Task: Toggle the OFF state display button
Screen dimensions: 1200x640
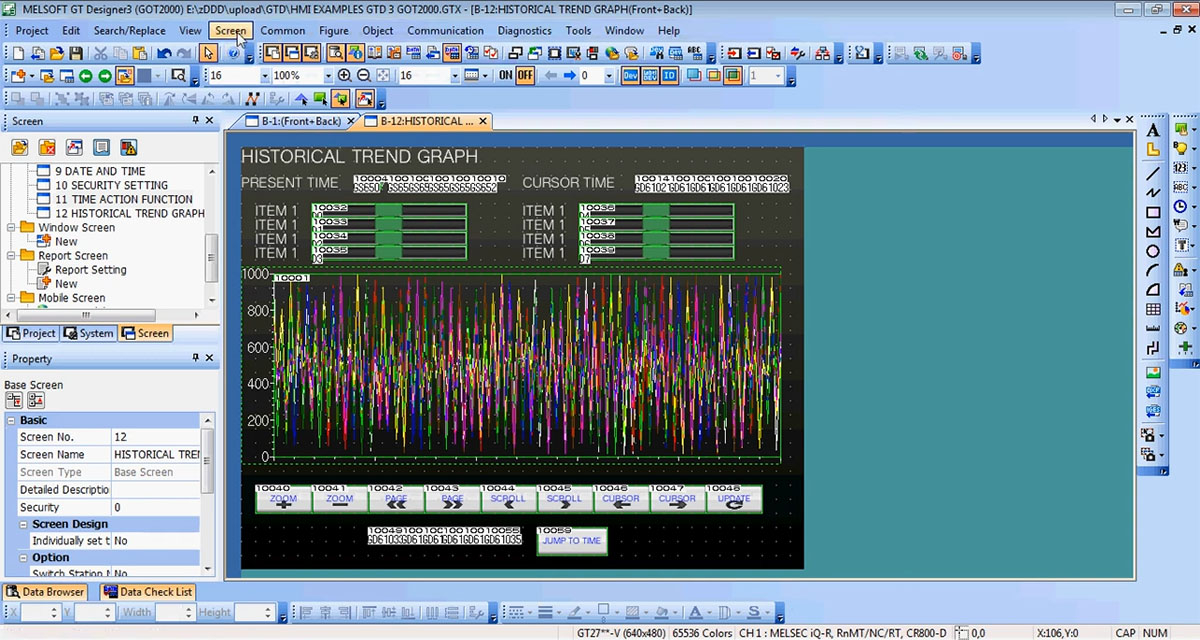Action: [x=525, y=76]
